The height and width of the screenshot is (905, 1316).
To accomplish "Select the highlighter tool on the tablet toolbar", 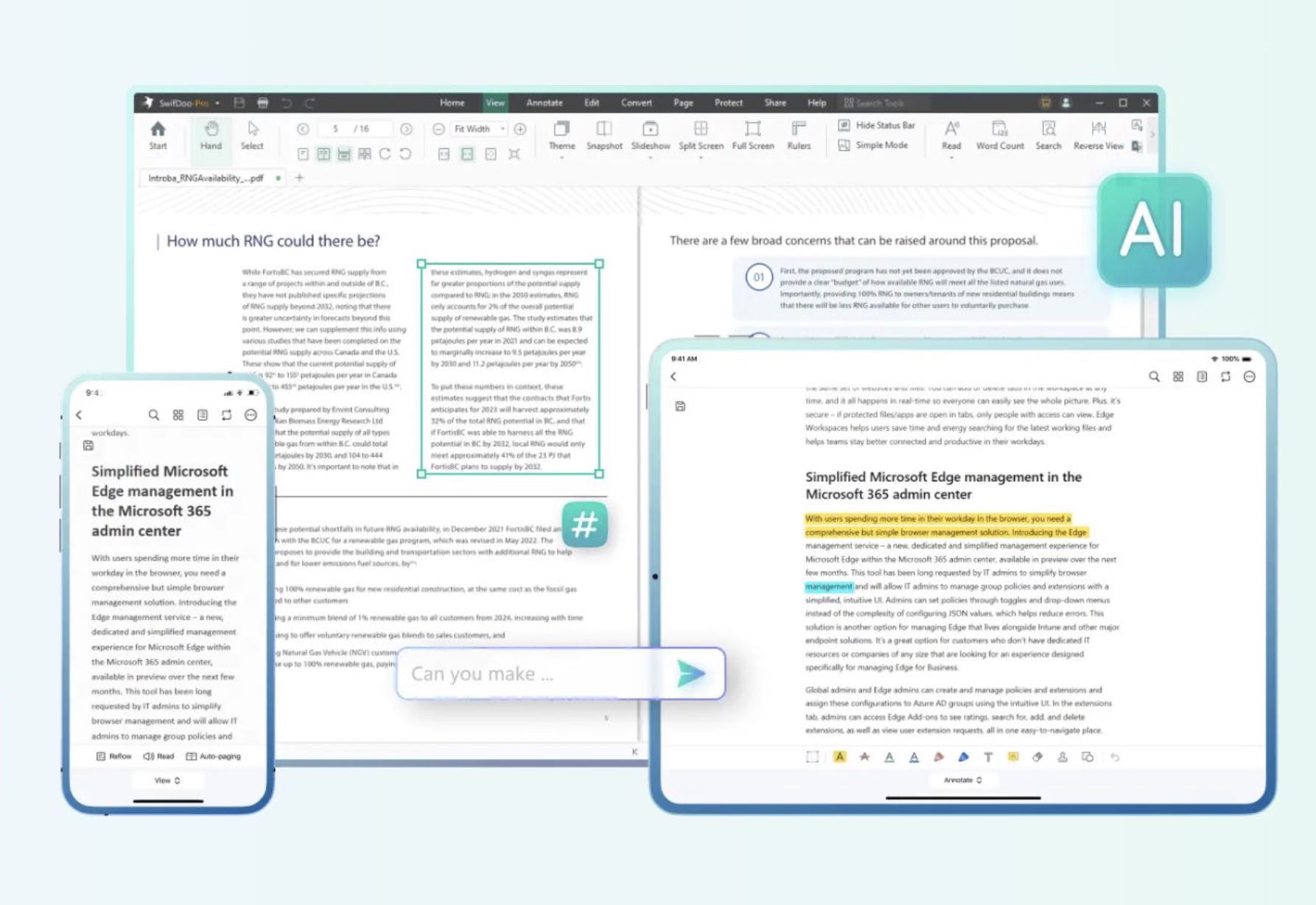I will [839, 757].
